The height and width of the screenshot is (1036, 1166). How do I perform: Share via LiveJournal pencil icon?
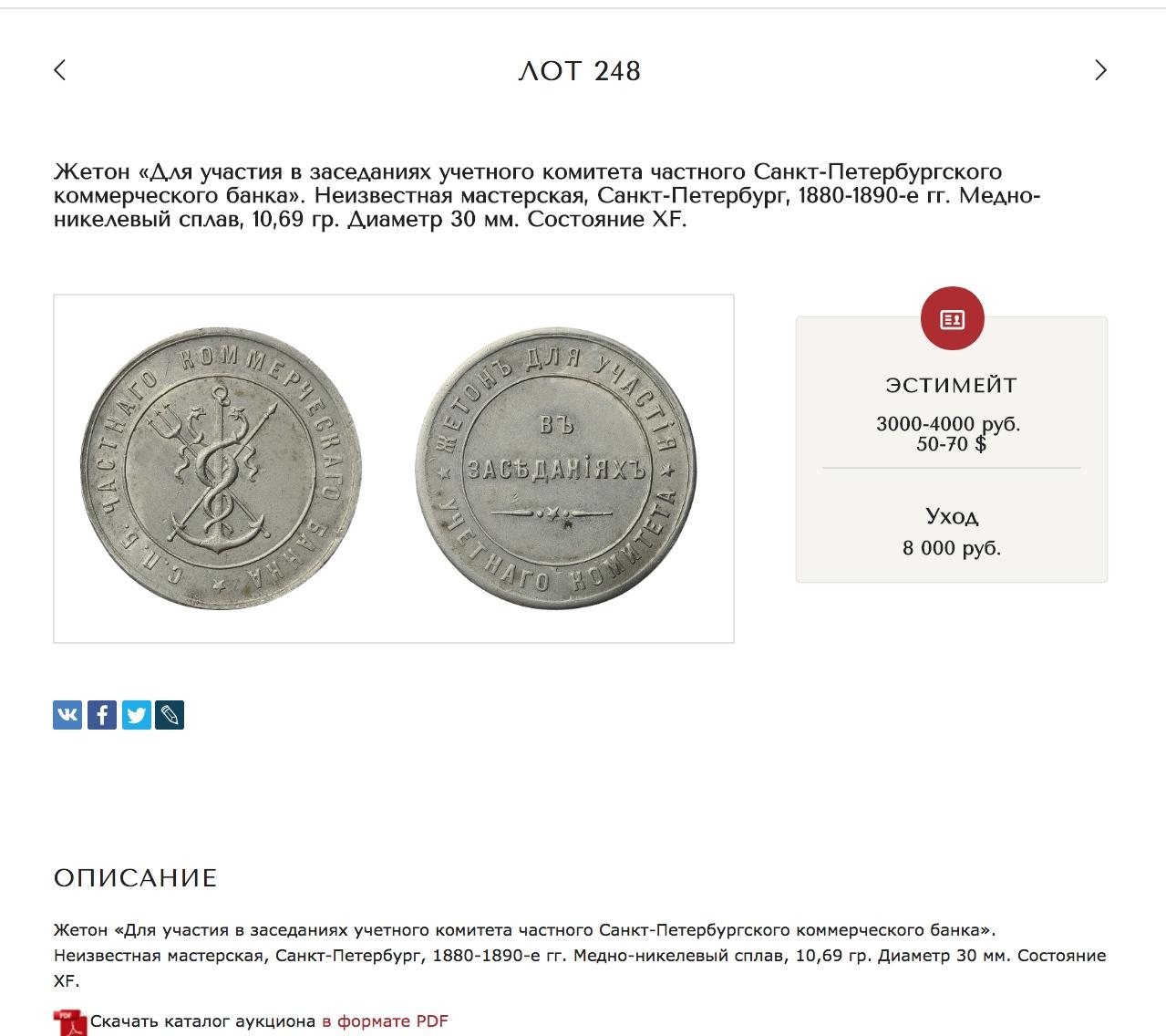point(170,715)
